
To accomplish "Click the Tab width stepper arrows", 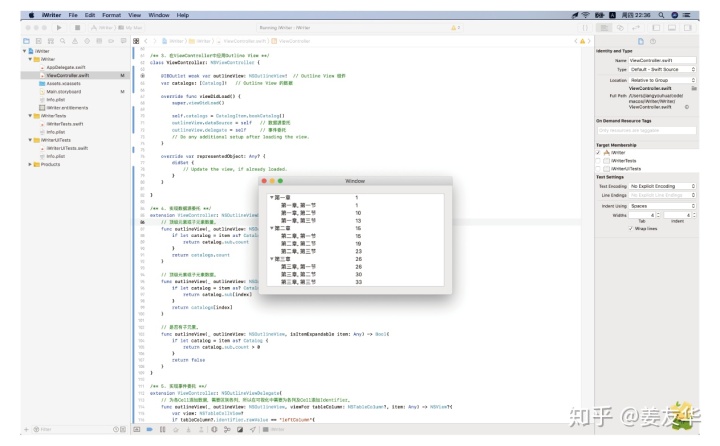I will tap(658, 215).
